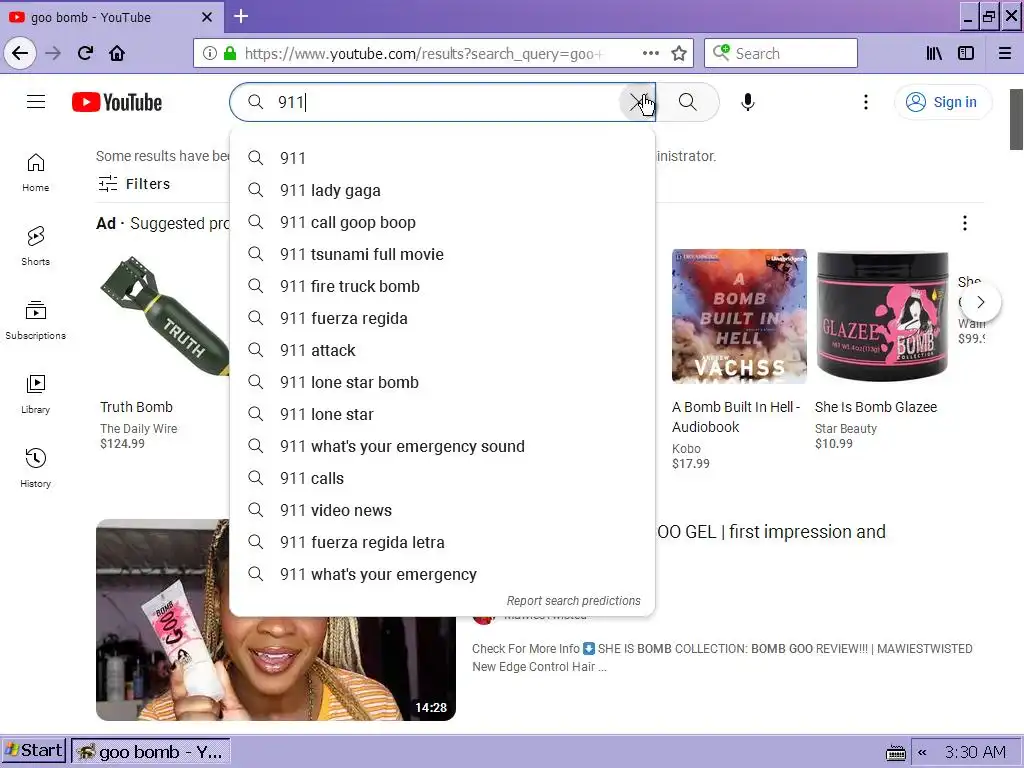Open the Firefox hamburger menu
The image size is (1024, 768).
point(1004,53)
